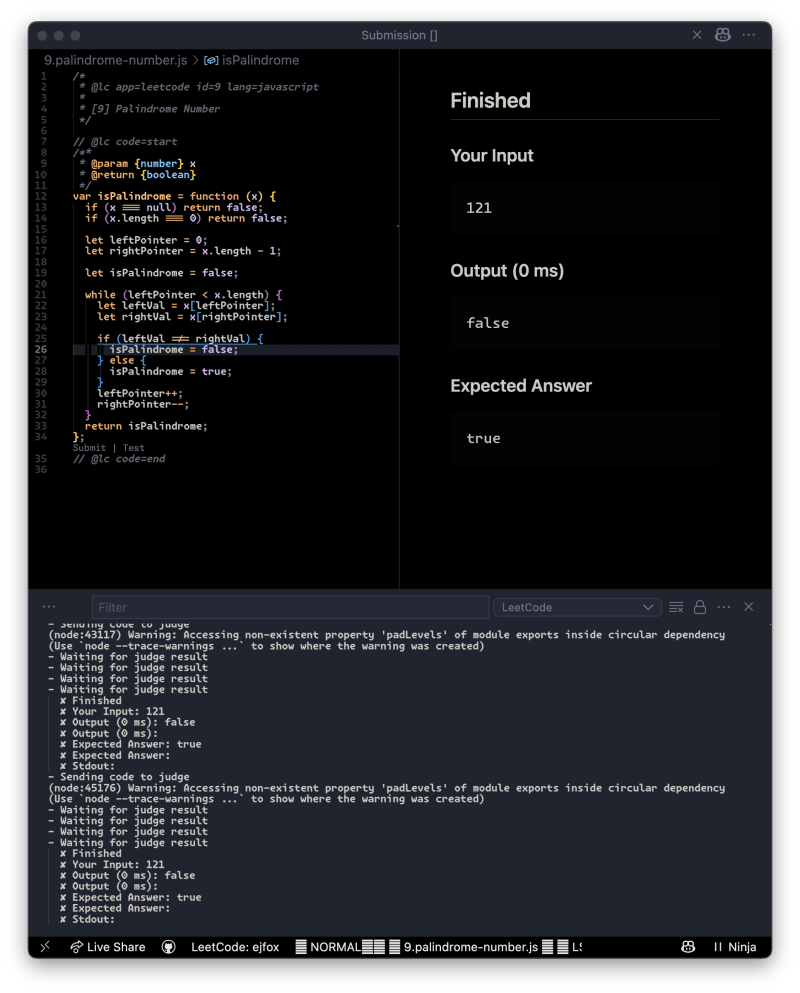Screen dimensions: 800x993
Task: Click the Ninja status indicator
Action: 737,947
